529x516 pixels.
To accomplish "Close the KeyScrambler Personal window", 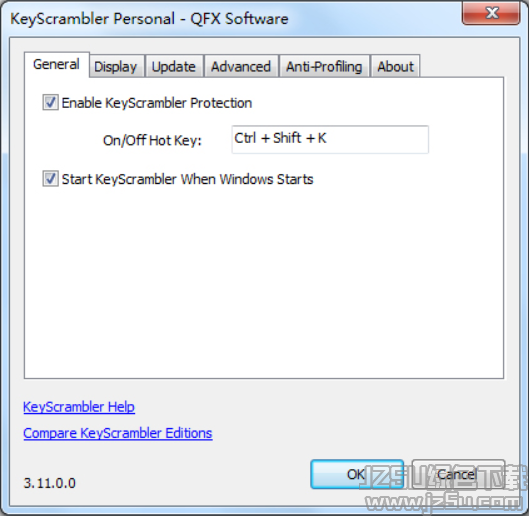I will (x=491, y=13).
